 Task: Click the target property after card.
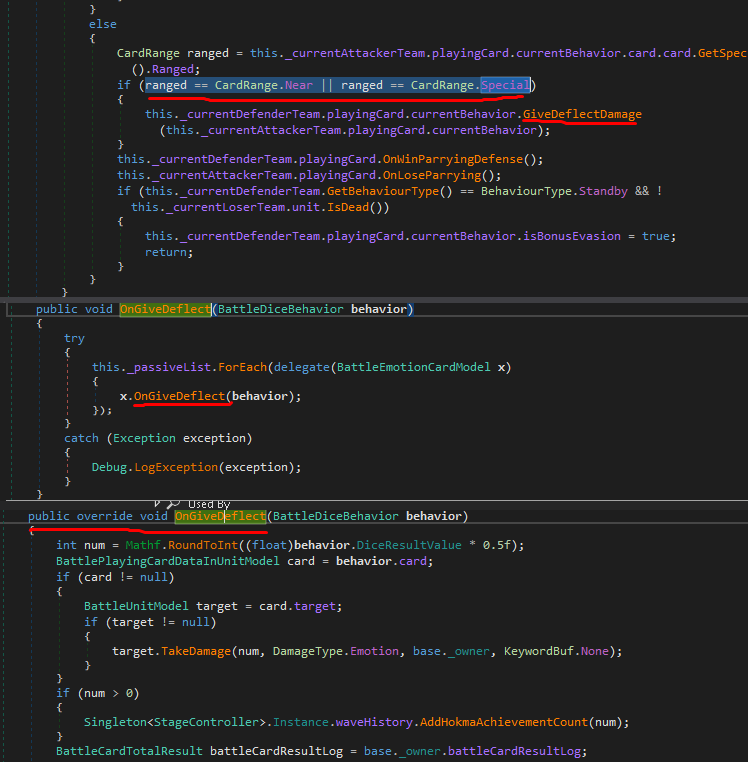(314, 606)
